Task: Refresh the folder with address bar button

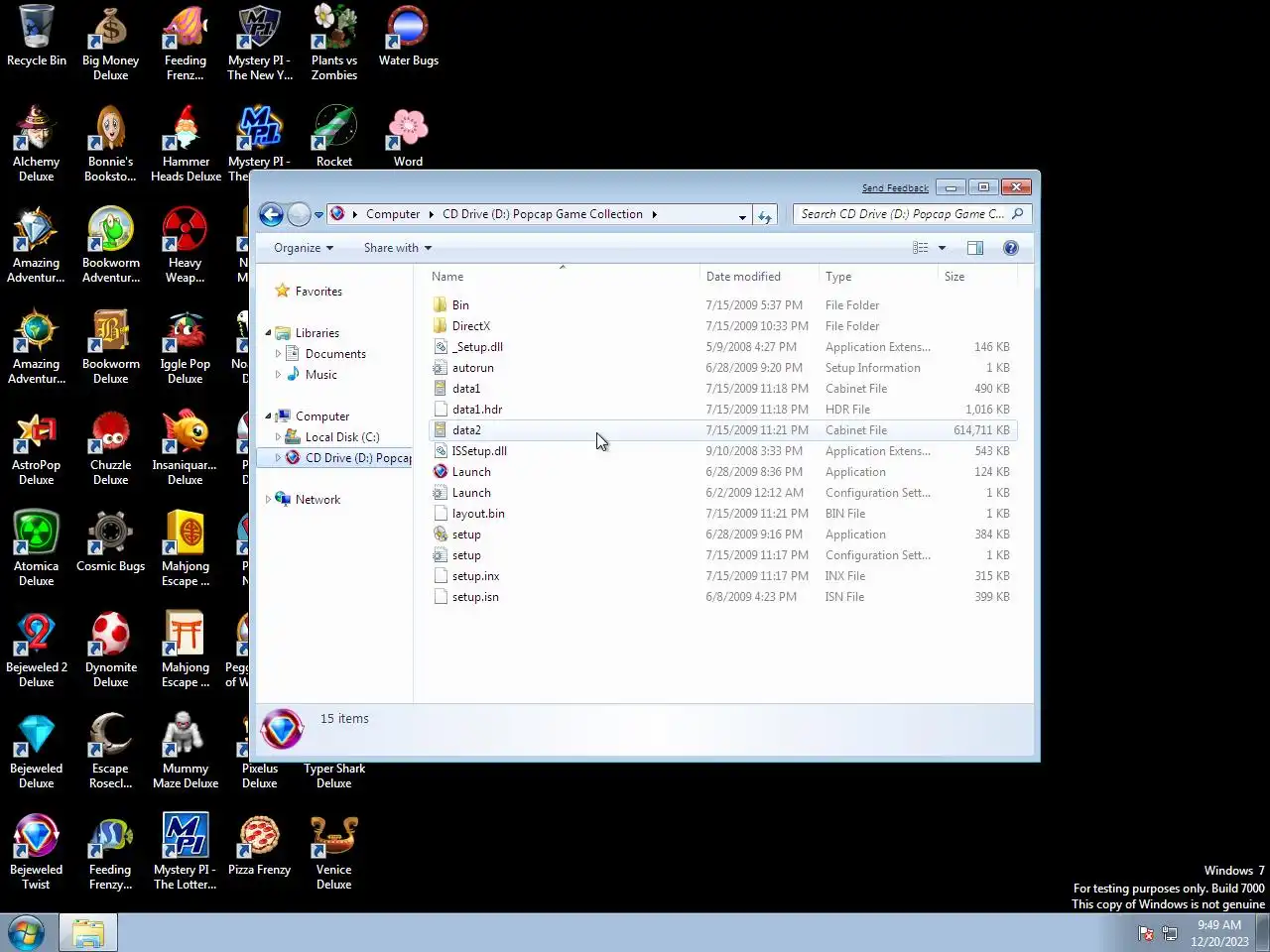Action: [x=764, y=215]
